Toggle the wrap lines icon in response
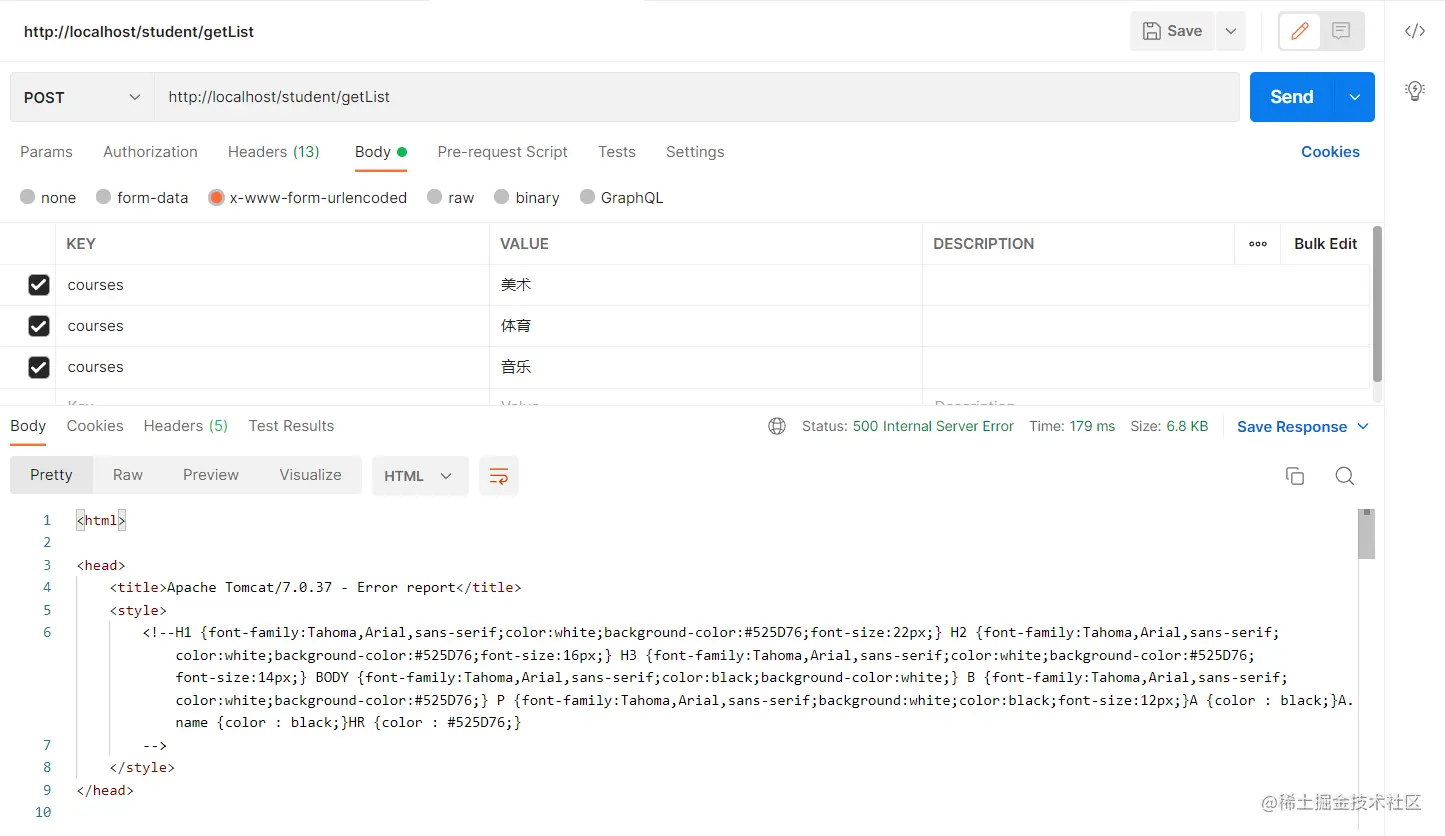The width and height of the screenshot is (1445, 836). click(498, 476)
